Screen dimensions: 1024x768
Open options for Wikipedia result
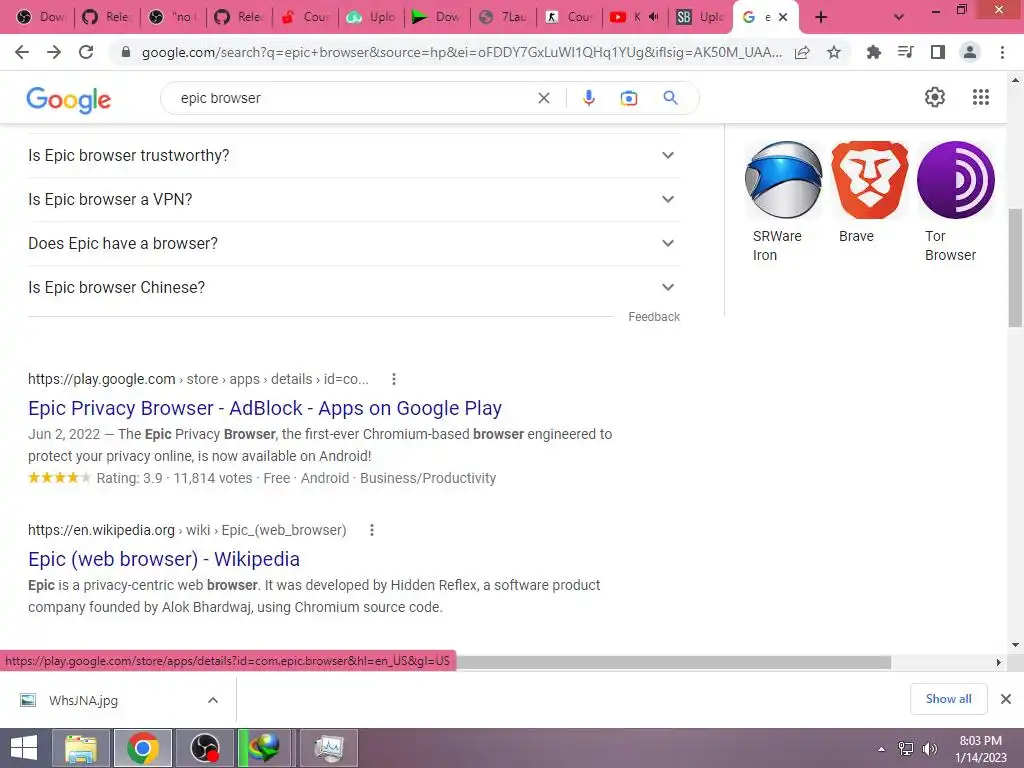[372, 530]
